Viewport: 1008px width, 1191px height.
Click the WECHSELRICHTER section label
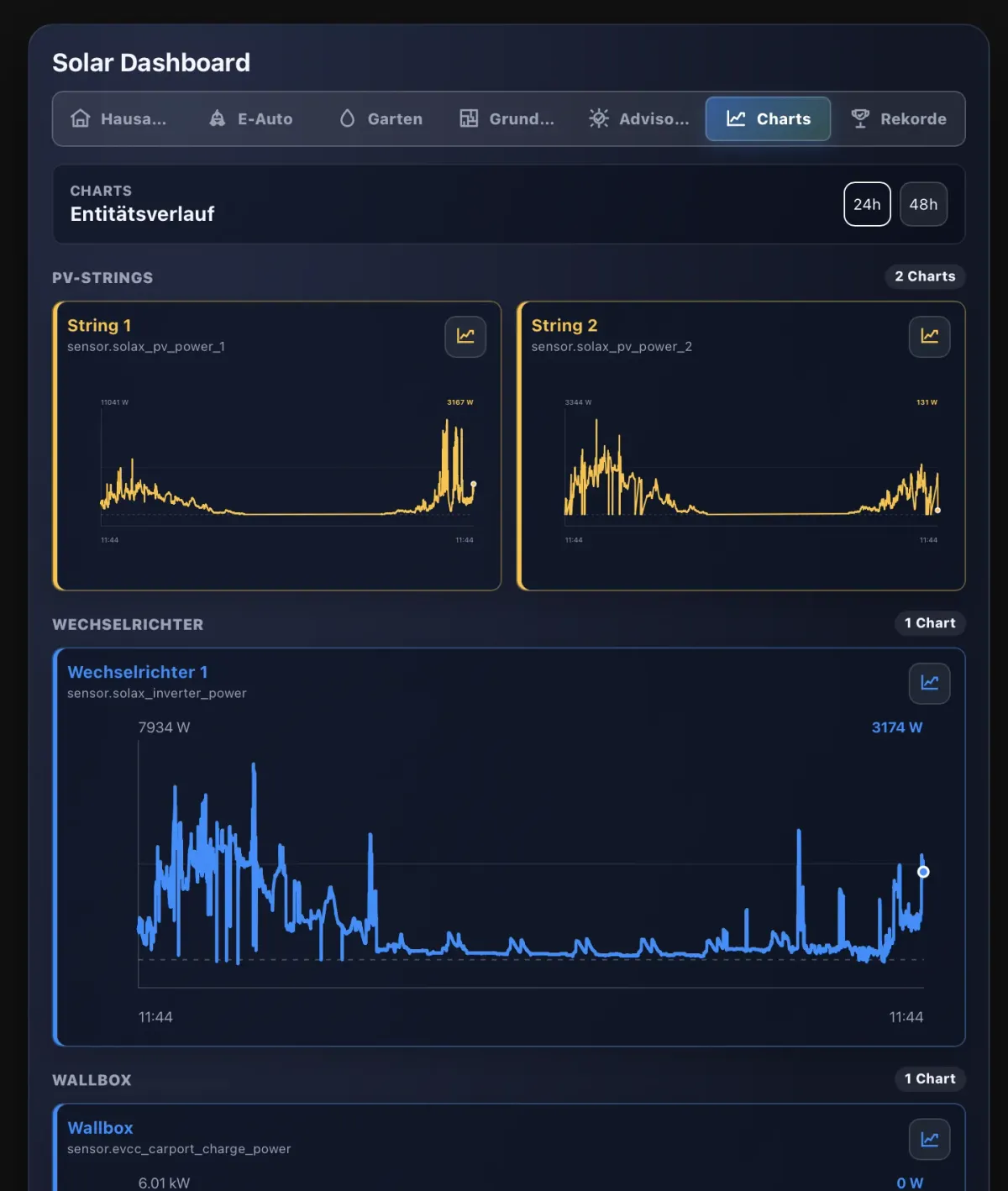[128, 625]
